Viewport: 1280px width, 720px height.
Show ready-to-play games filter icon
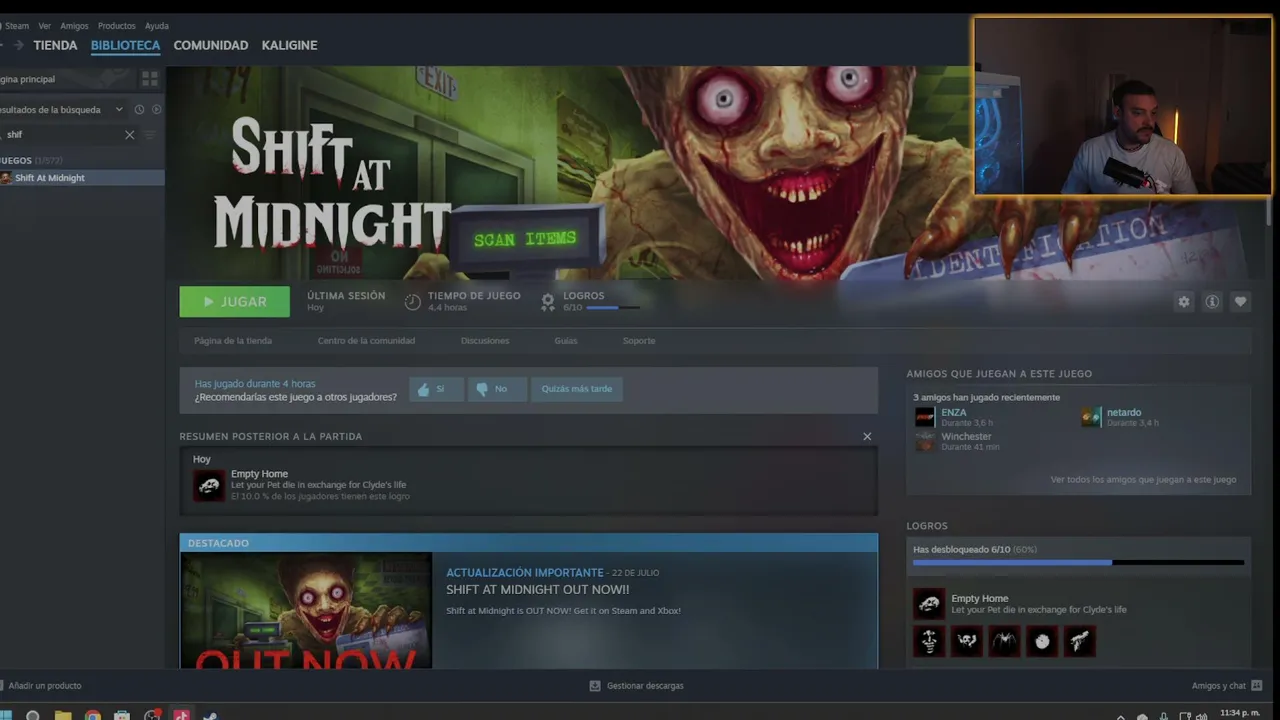[x=156, y=109]
